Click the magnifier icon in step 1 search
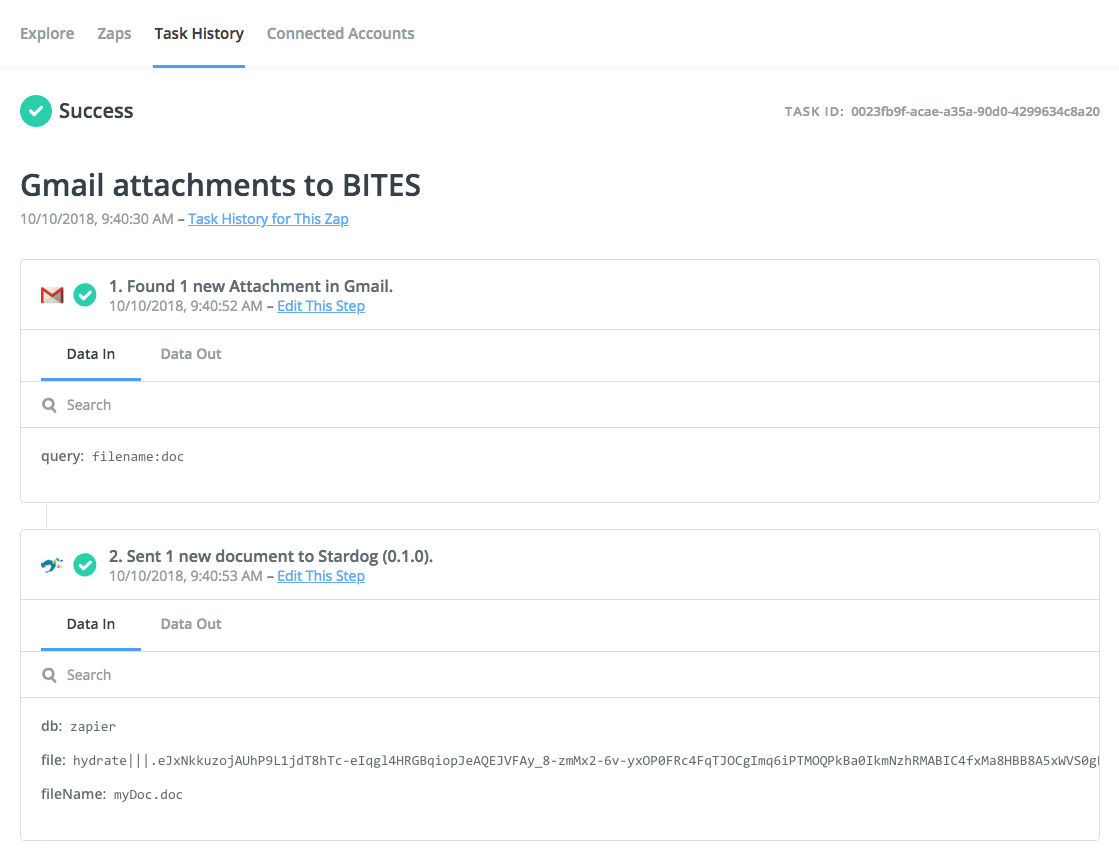Viewport: 1119px width, 861px height. pyautogui.click(x=49, y=406)
